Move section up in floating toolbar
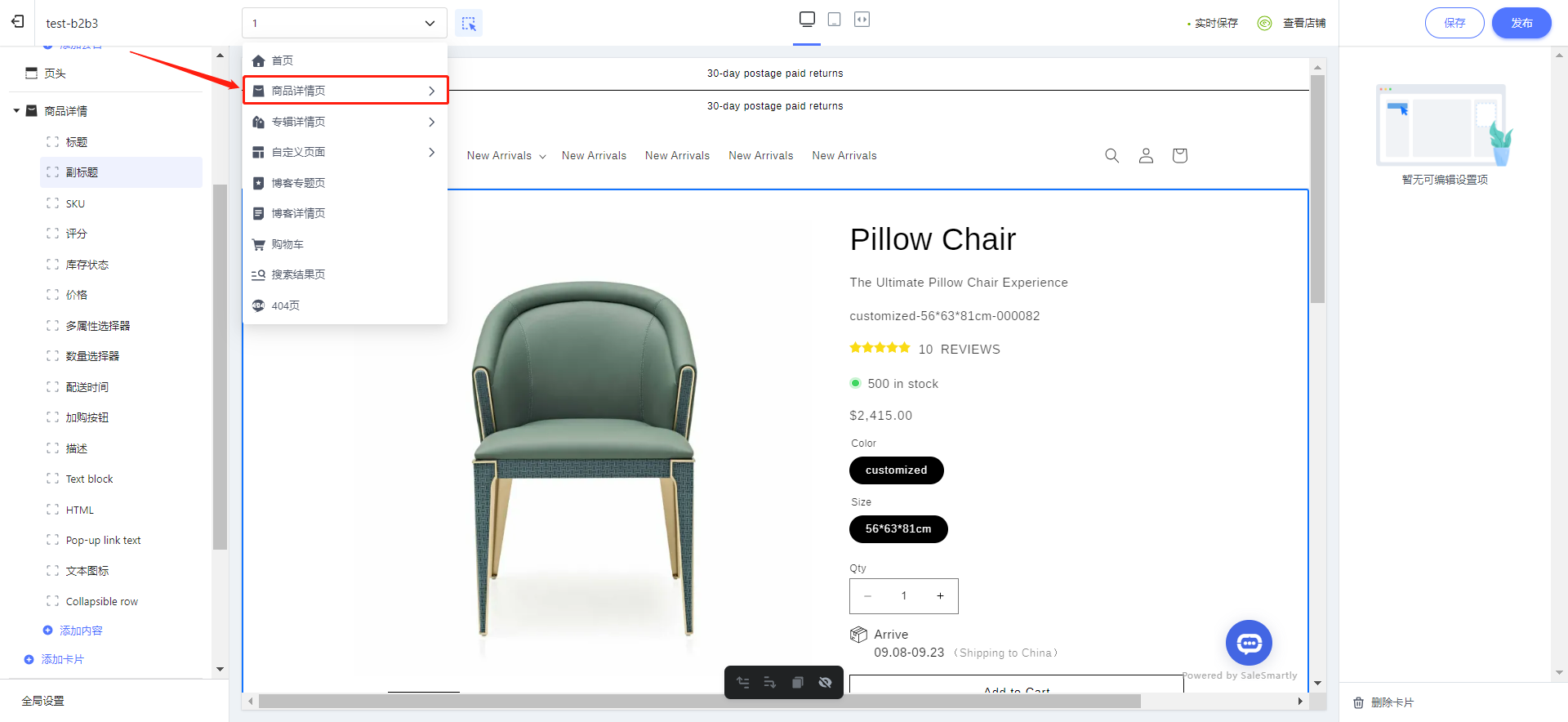The width and height of the screenshot is (1568, 722). pos(743,682)
